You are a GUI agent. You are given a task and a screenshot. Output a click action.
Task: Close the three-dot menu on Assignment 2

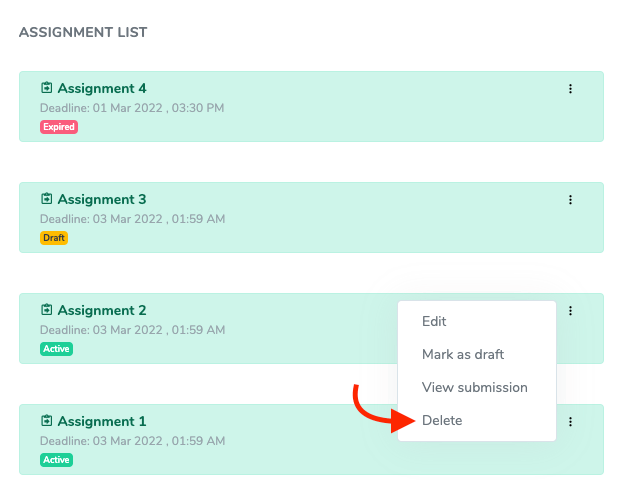(571, 311)
